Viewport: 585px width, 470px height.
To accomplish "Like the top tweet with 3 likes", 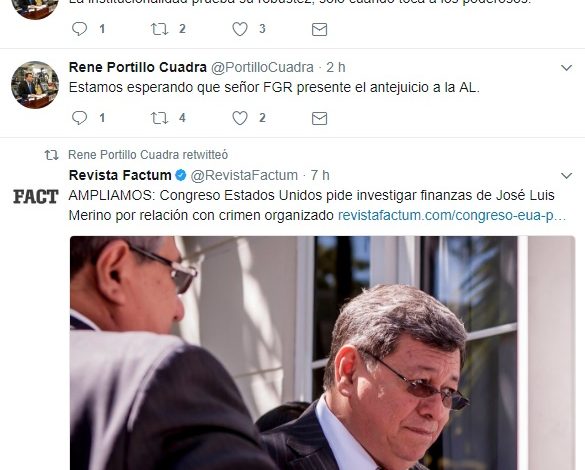I will 240,29.
